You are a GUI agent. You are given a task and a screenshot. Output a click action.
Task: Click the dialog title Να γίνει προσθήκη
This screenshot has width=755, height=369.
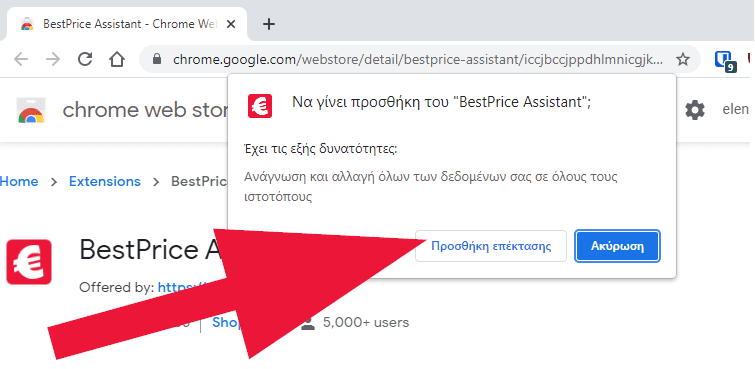[x=442, y=102]
